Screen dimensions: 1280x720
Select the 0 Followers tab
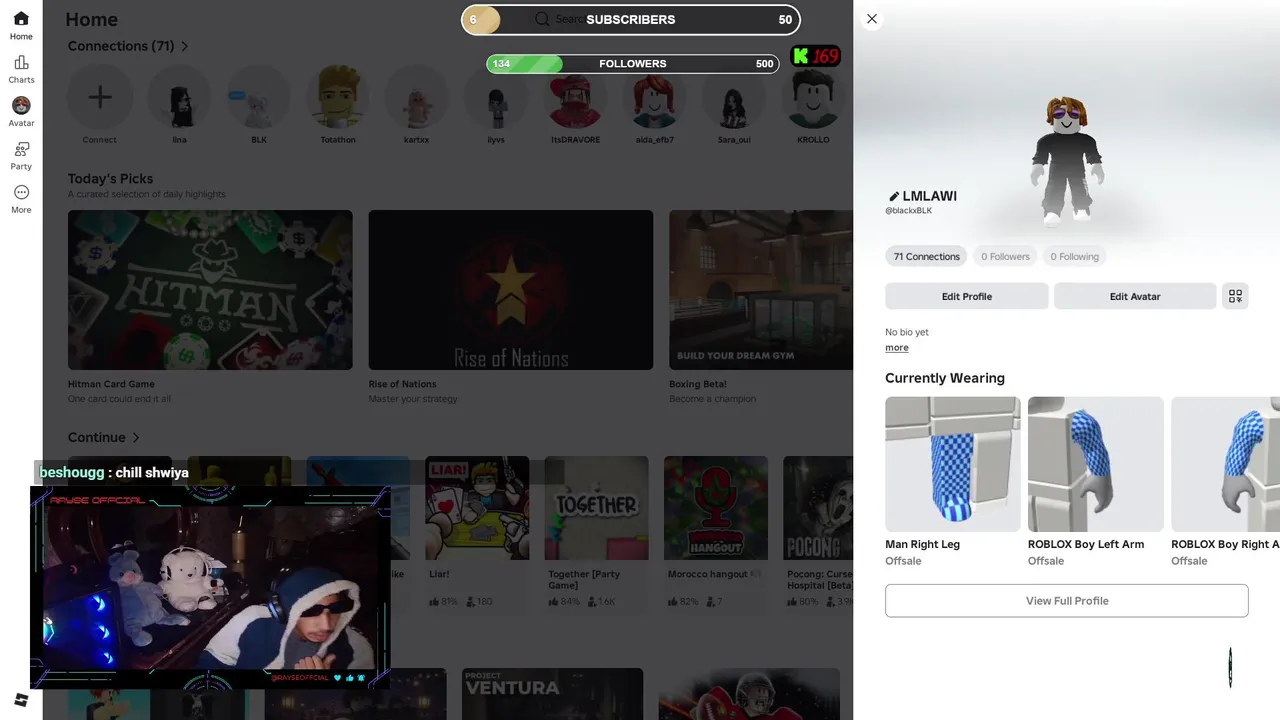pyautogui.click(x=1005, y=257)
